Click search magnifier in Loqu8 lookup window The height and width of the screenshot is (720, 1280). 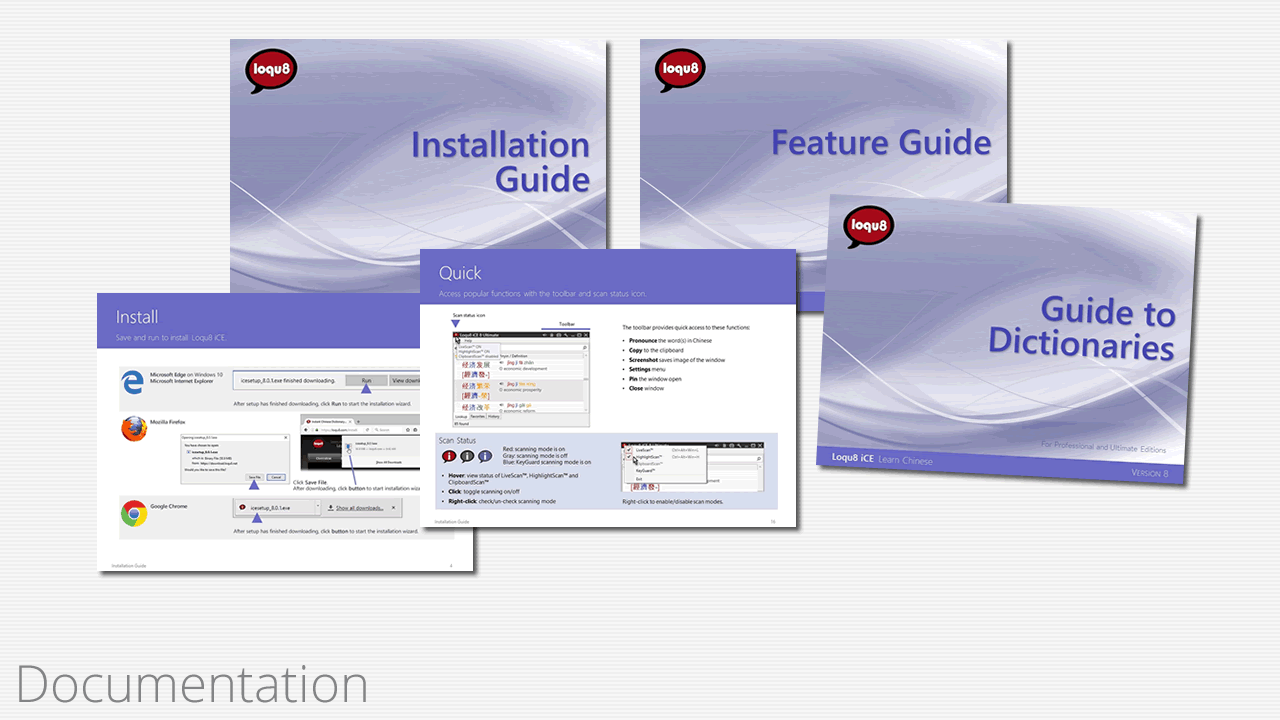pos(585,347)
